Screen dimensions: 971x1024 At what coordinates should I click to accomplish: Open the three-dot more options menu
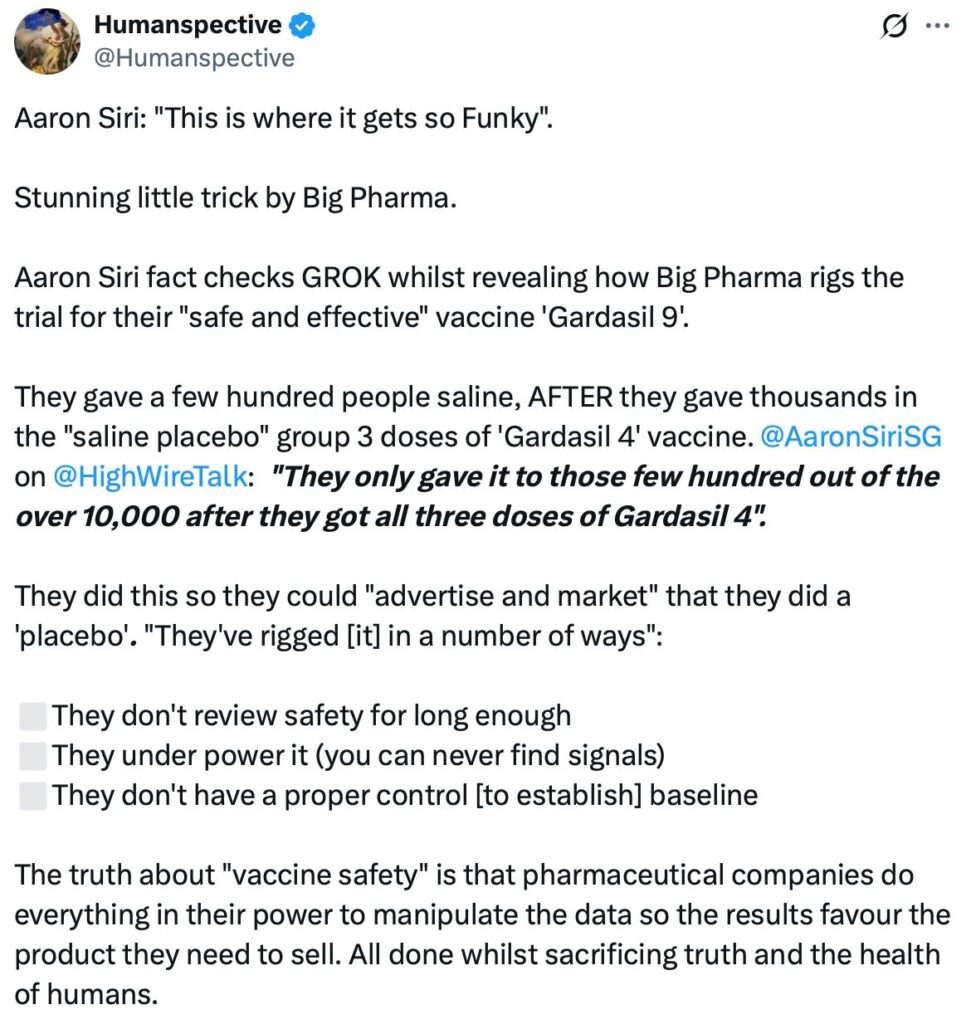[935, 28]
